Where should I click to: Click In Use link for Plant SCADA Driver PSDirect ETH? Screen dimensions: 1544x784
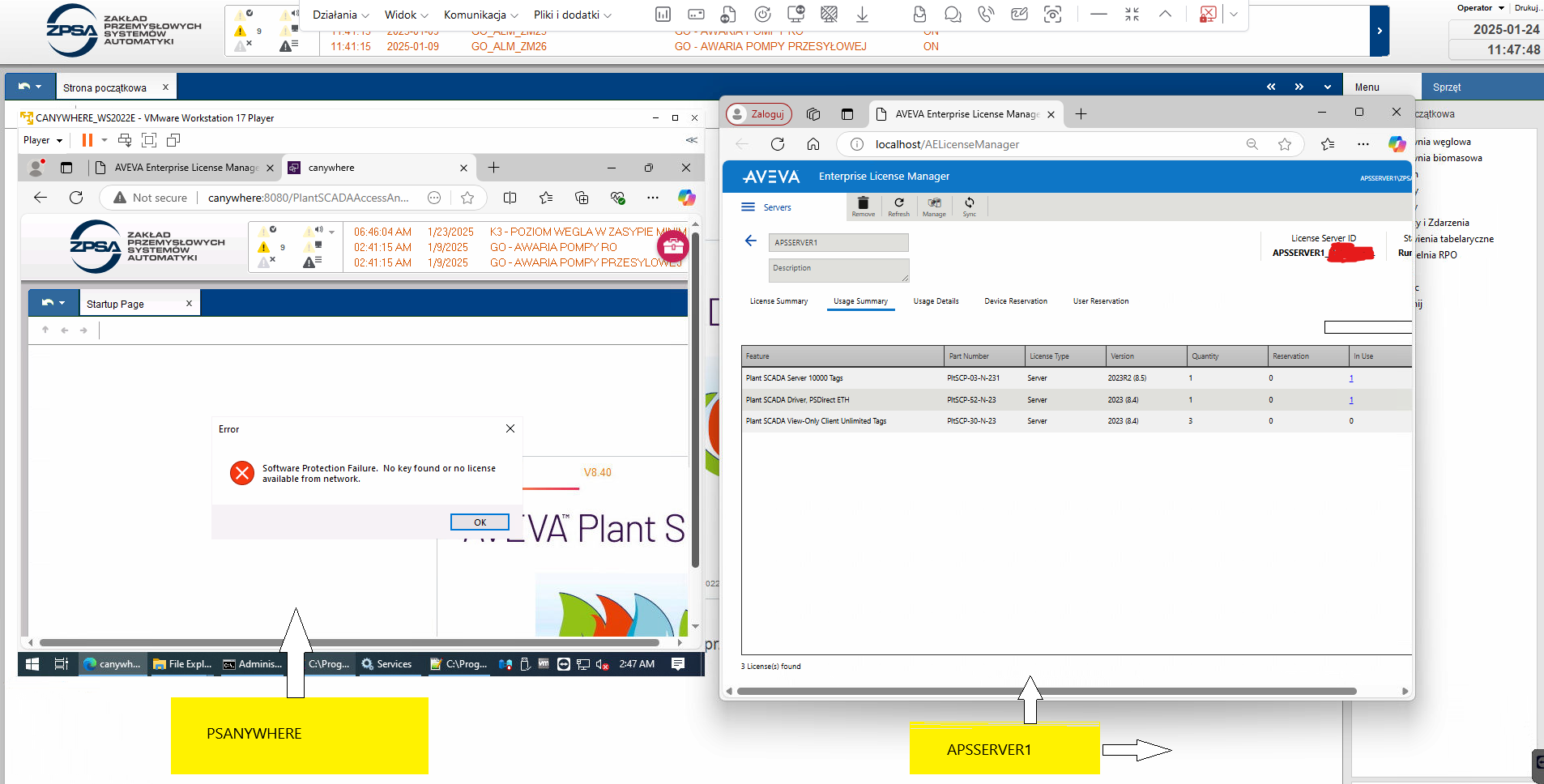tap(1351, 400)
